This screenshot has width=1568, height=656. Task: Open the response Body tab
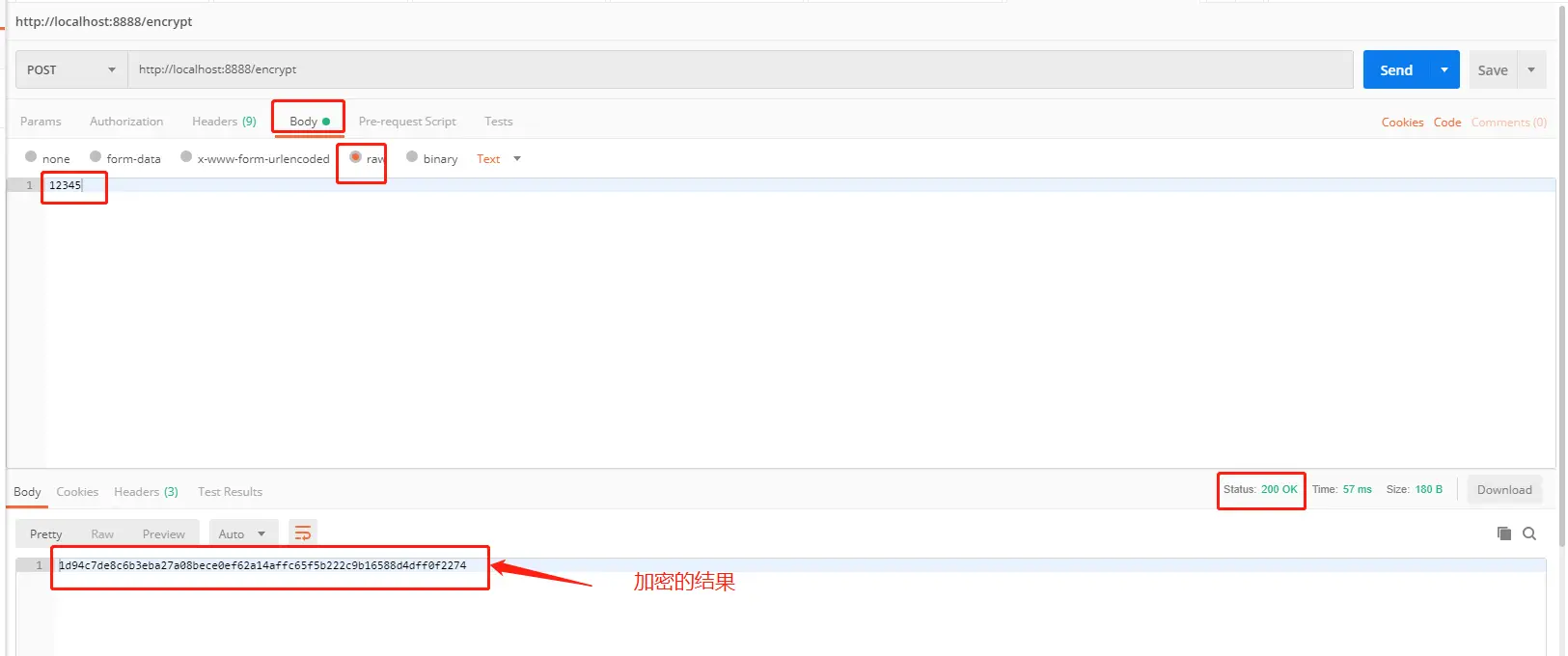[x=27, y=492]
